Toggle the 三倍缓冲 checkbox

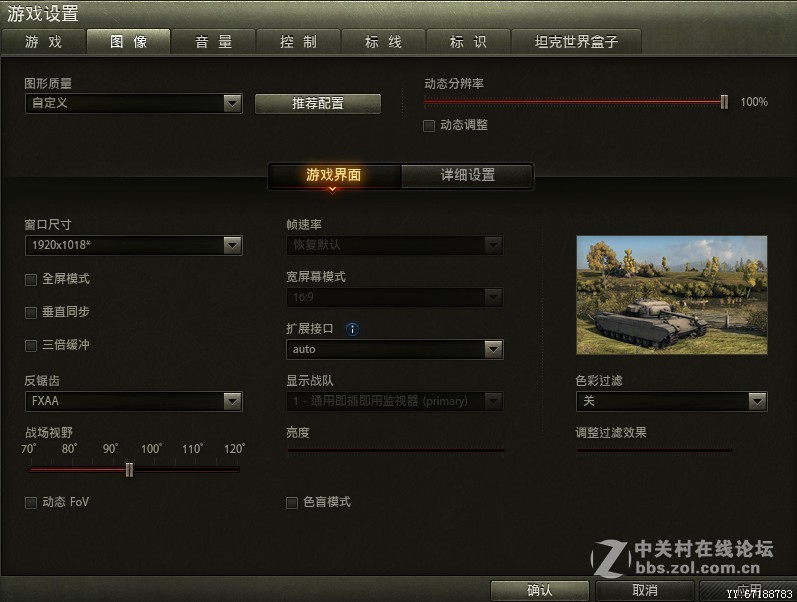click(31, 345)
